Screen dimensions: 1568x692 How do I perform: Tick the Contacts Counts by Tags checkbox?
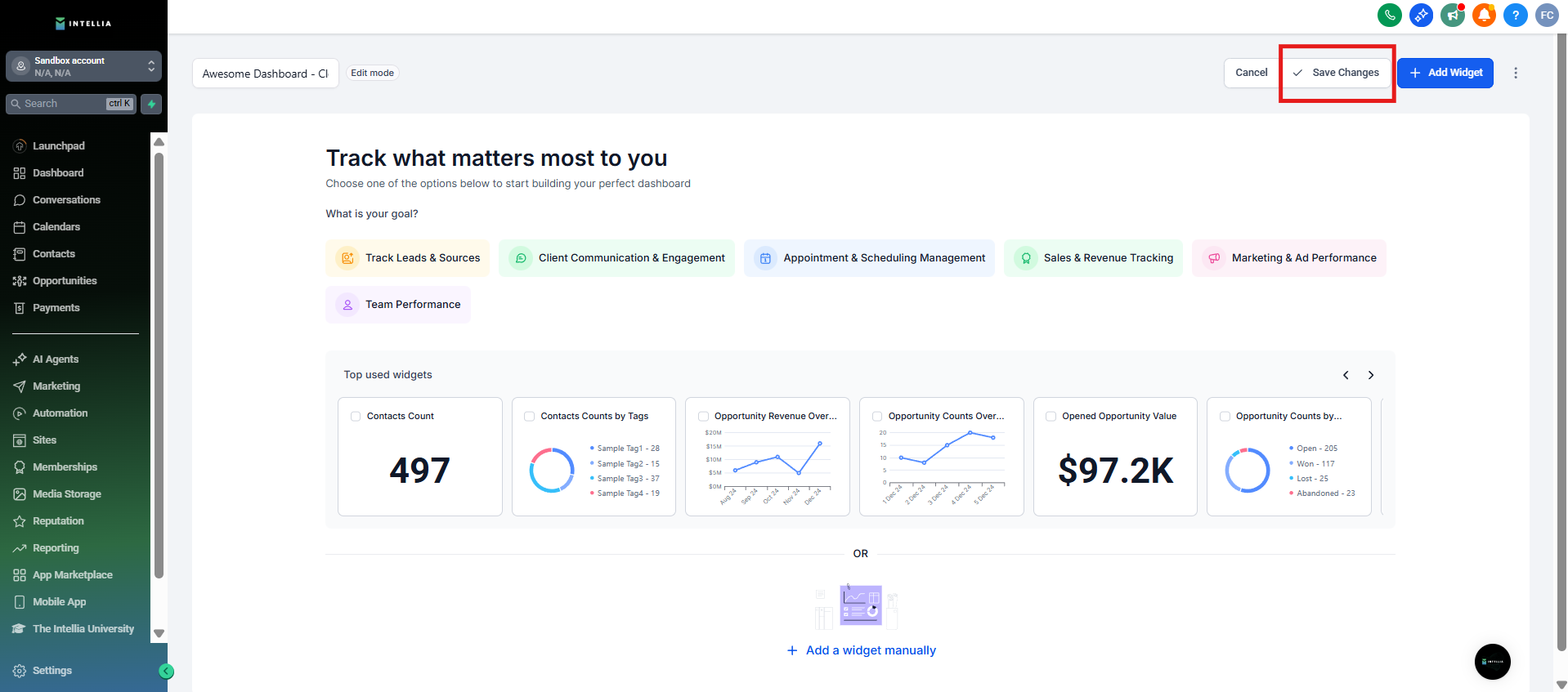(530, 417)
